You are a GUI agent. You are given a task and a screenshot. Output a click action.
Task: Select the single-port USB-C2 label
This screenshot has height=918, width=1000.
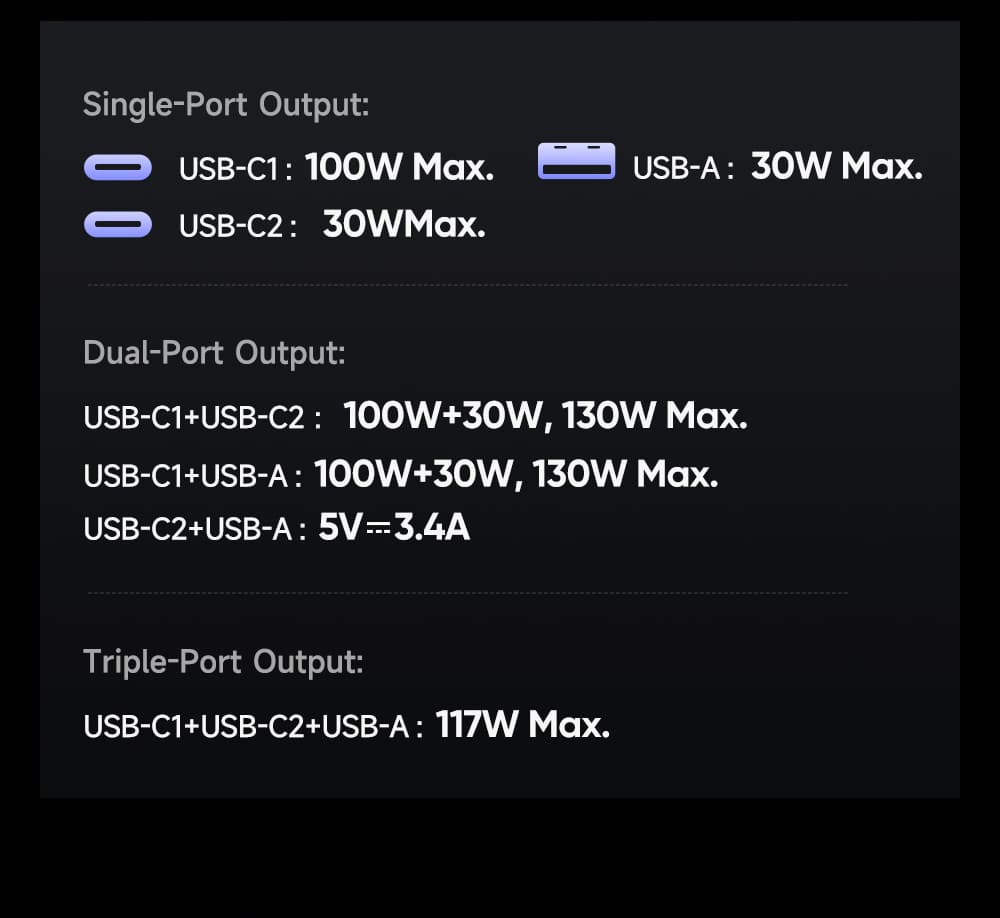(236, 227)
